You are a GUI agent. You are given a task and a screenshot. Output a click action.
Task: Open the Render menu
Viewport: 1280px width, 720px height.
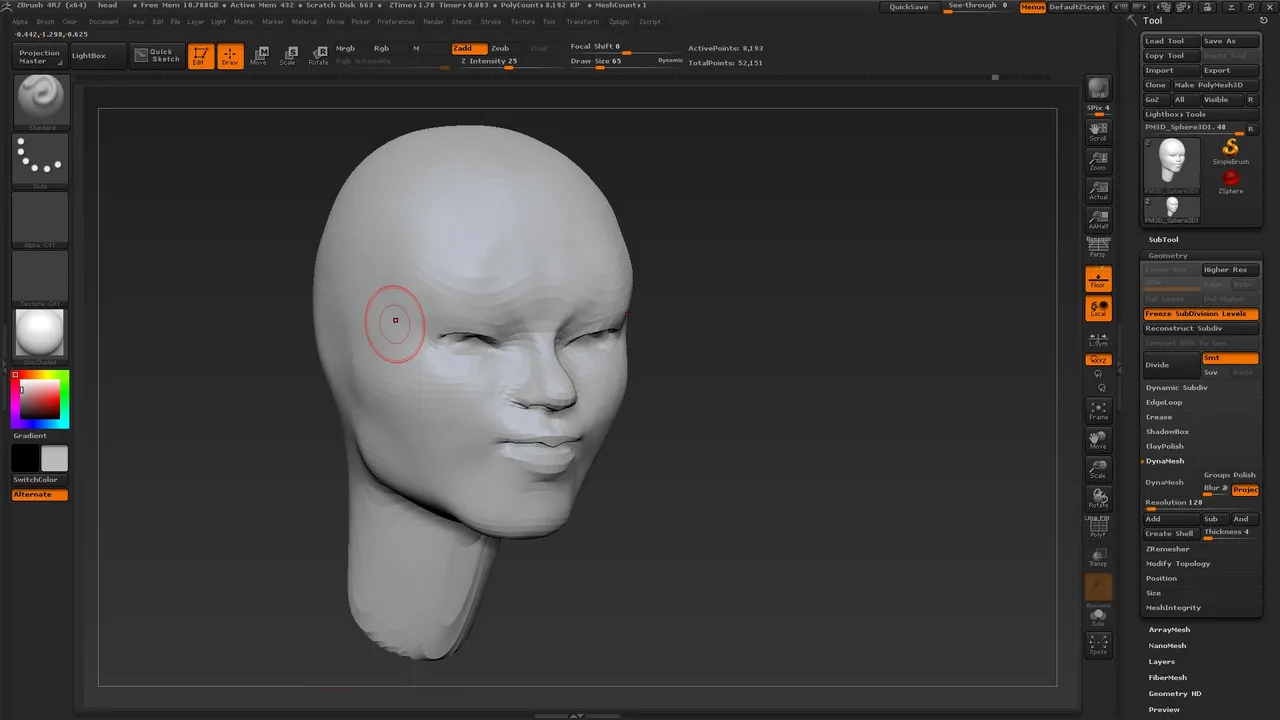point(433,21)
